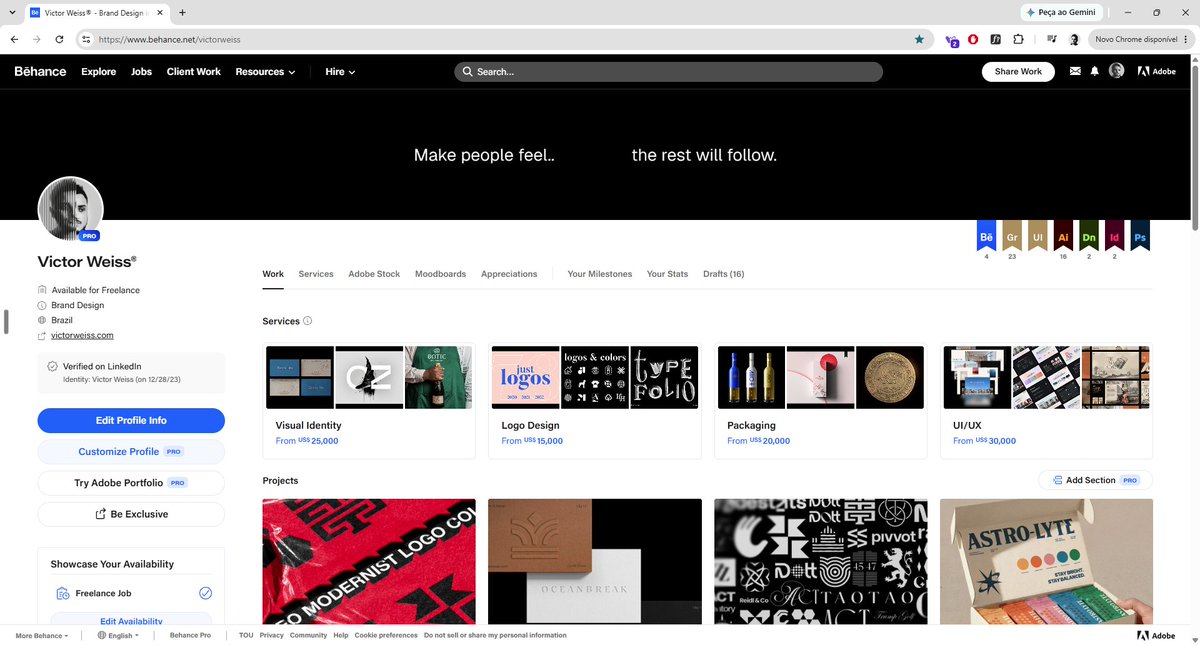Click the Illustrator ribbon badge
Viewport: 1200px width, 645px height.
(1063, 235)
